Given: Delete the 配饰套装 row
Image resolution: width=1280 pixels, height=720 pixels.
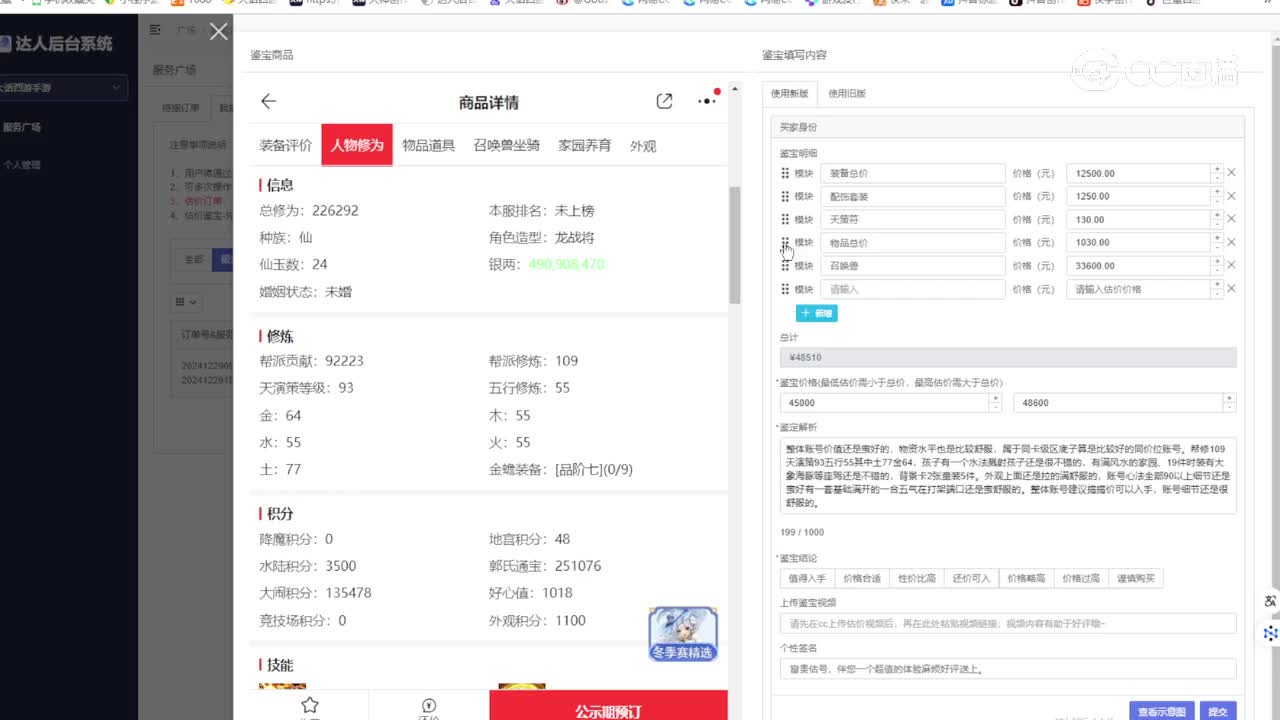Looking at the screenshot, I should 1231,196.
